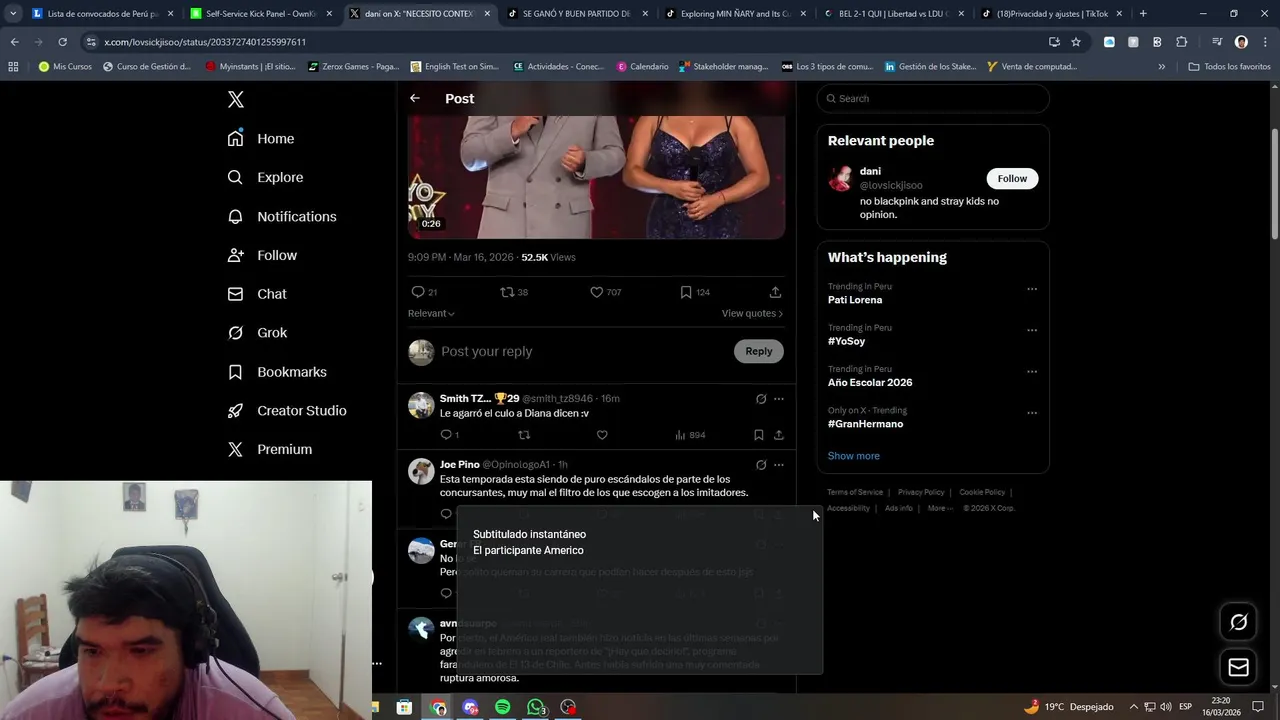
Task: Reload the page
Action: coord(62,42)
